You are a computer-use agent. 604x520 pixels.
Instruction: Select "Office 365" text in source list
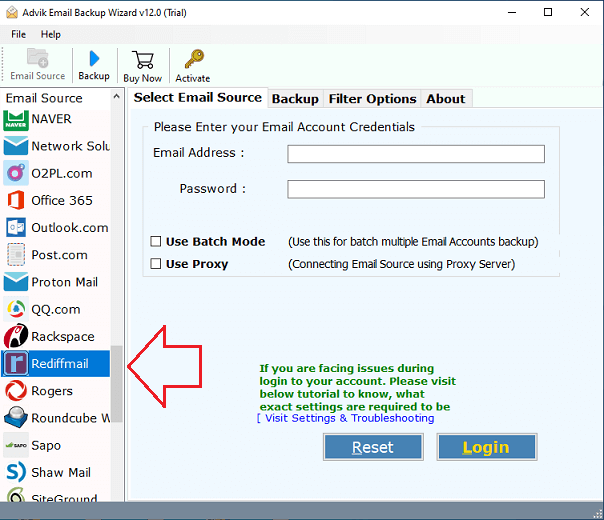coord(62,201)
